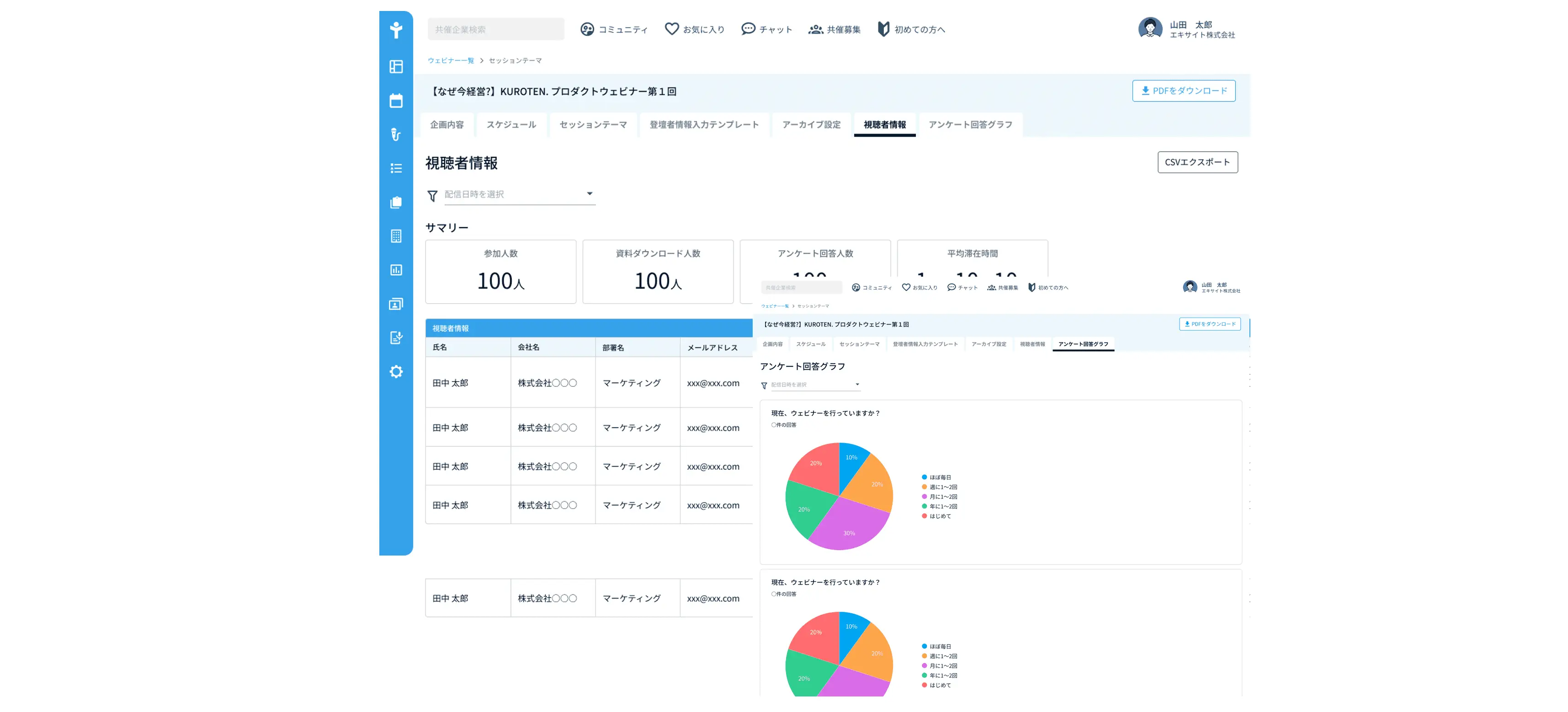Open the bulleted list icon in sidebar

click(x=396, y=169)
